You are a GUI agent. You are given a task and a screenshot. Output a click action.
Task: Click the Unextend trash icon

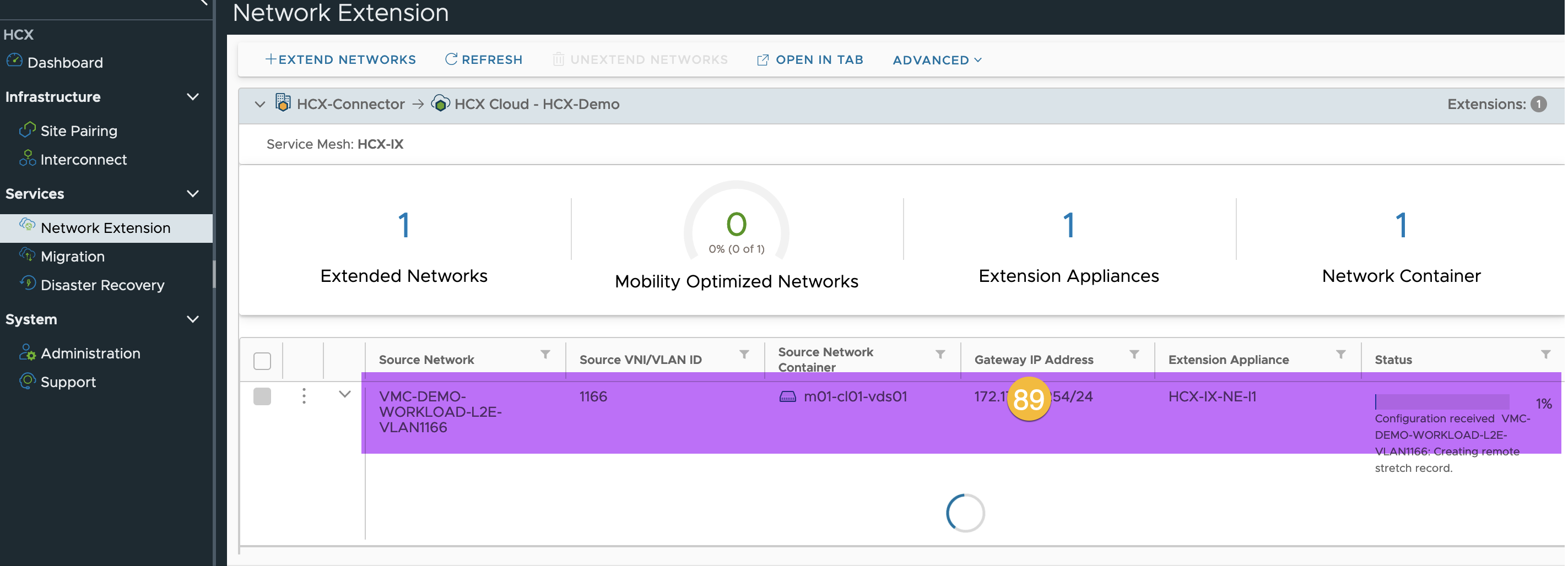[x=558, y=59]
